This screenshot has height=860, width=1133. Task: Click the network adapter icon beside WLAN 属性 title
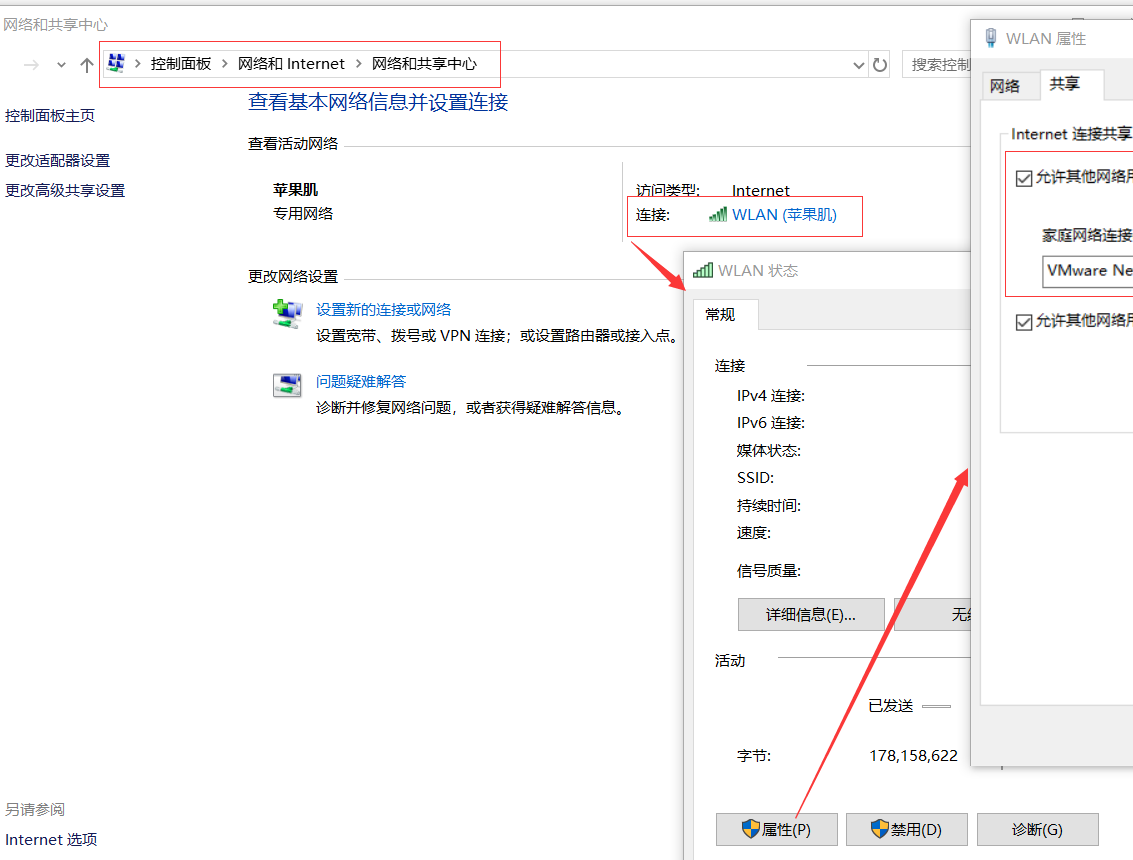click(990, 37)
